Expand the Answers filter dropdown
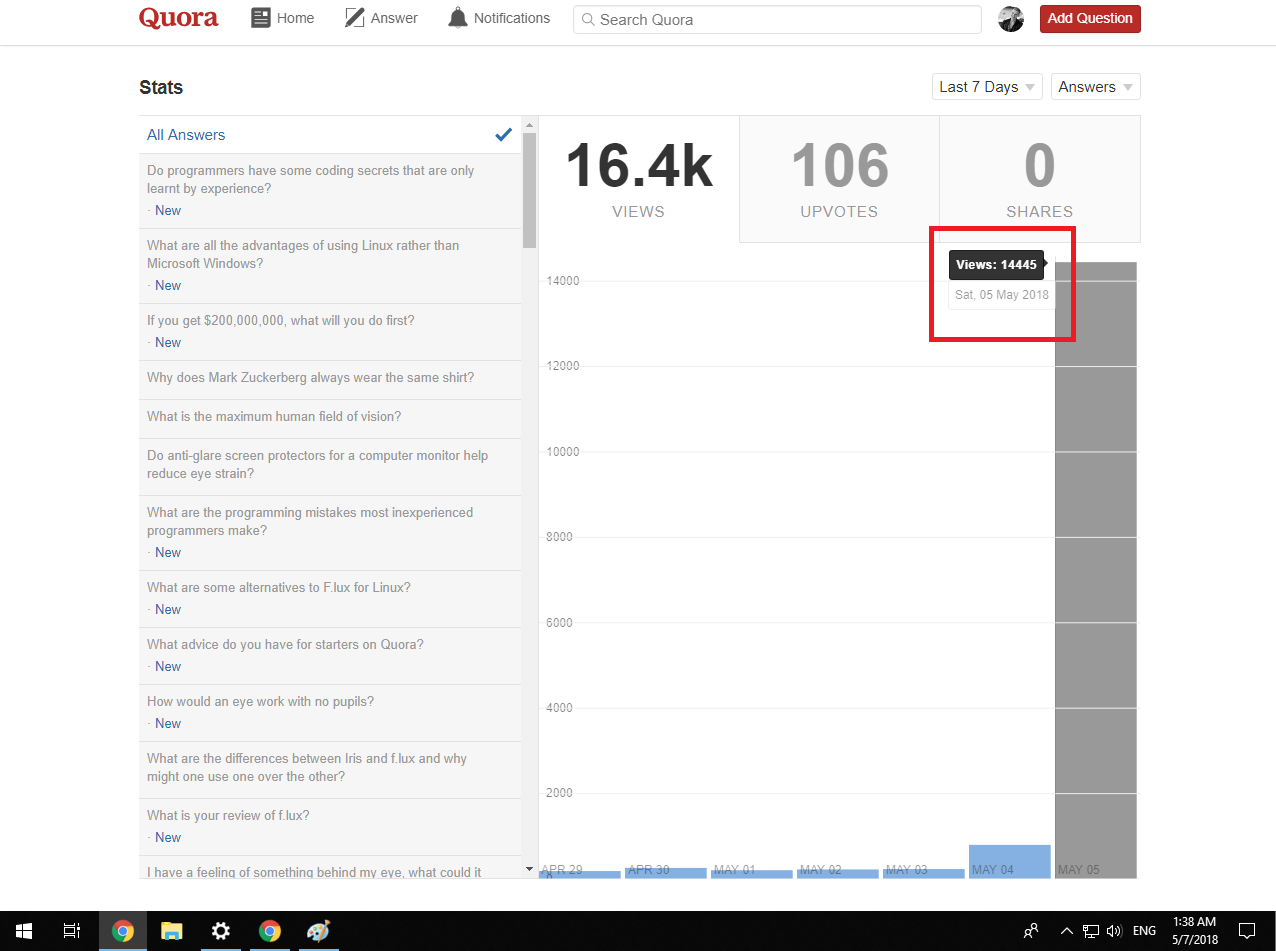The width and height of the screenshot is (1276, 951). tap(1095, 87)
